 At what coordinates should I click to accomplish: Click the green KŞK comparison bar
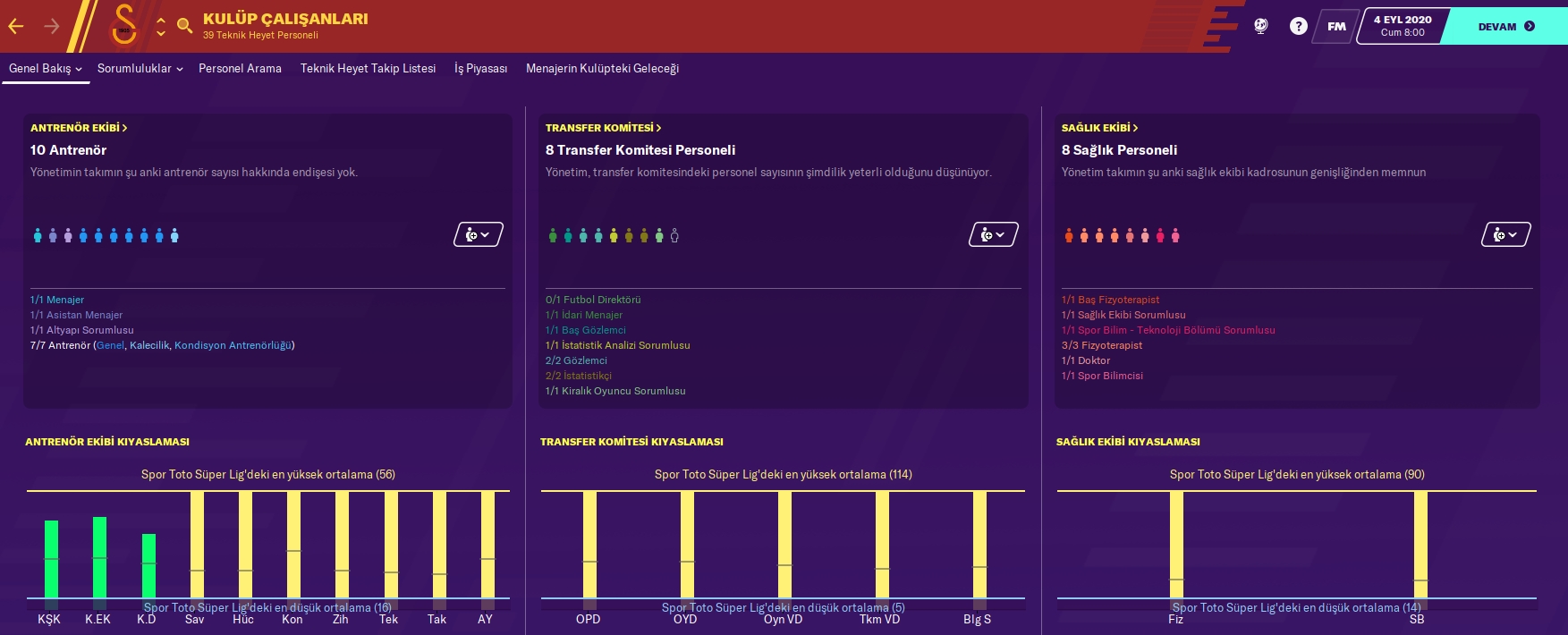(x=51, y=559)
